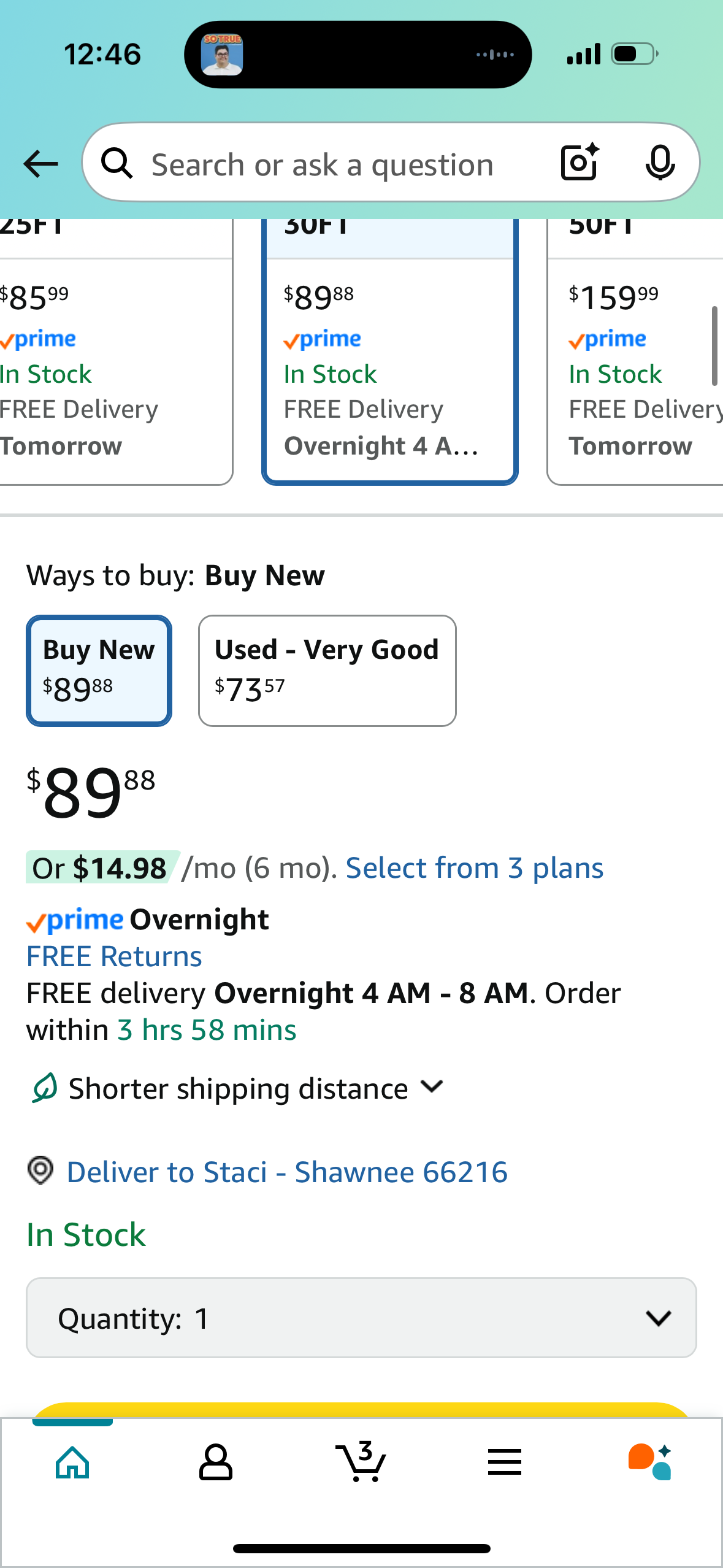Open the FREE Returns link
Viewport: 723px width, 1568px height.
pyautogui.click(x=114, y=956)
